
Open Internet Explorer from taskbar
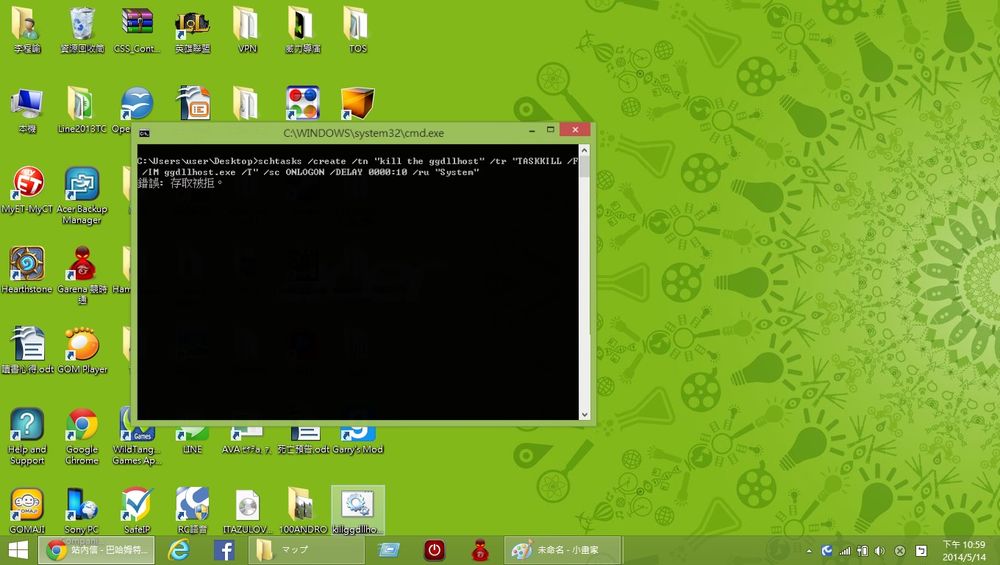(179, 550)
